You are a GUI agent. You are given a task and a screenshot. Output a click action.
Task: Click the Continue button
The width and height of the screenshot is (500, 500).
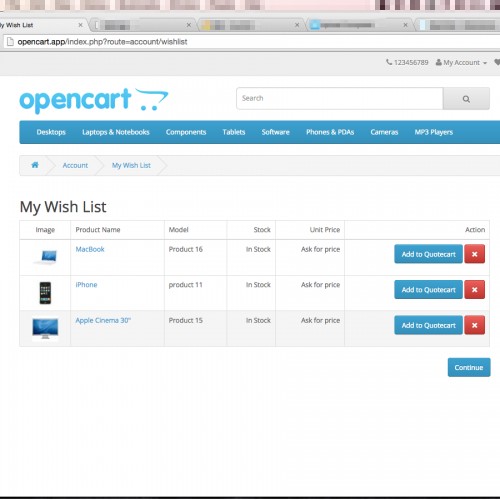click(x=469, y=367)
